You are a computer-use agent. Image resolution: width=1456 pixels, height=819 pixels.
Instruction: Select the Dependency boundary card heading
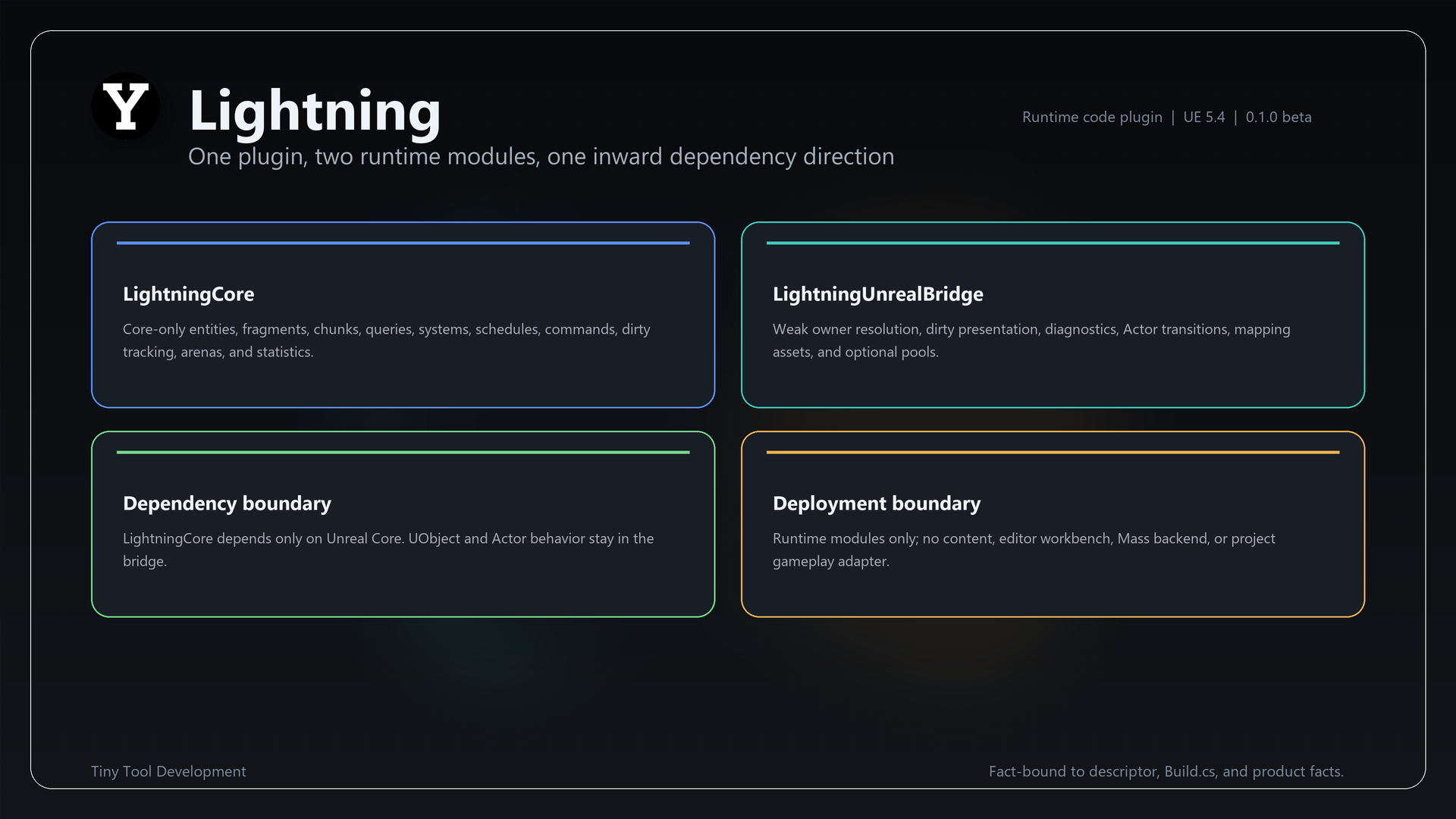click(x=227, y=504)
